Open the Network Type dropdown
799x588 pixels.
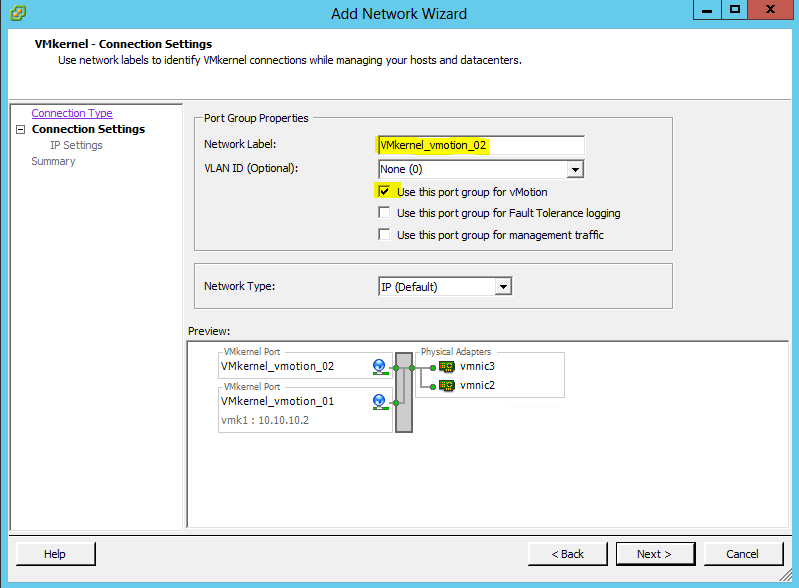point(503,287)
